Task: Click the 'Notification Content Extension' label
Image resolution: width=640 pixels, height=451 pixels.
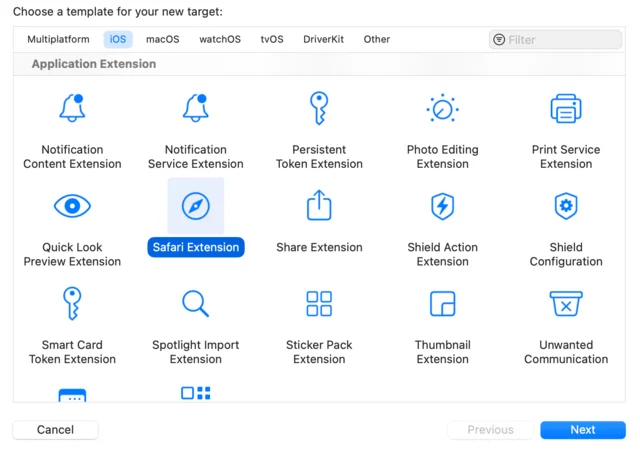Action: (x=72, y=157)
